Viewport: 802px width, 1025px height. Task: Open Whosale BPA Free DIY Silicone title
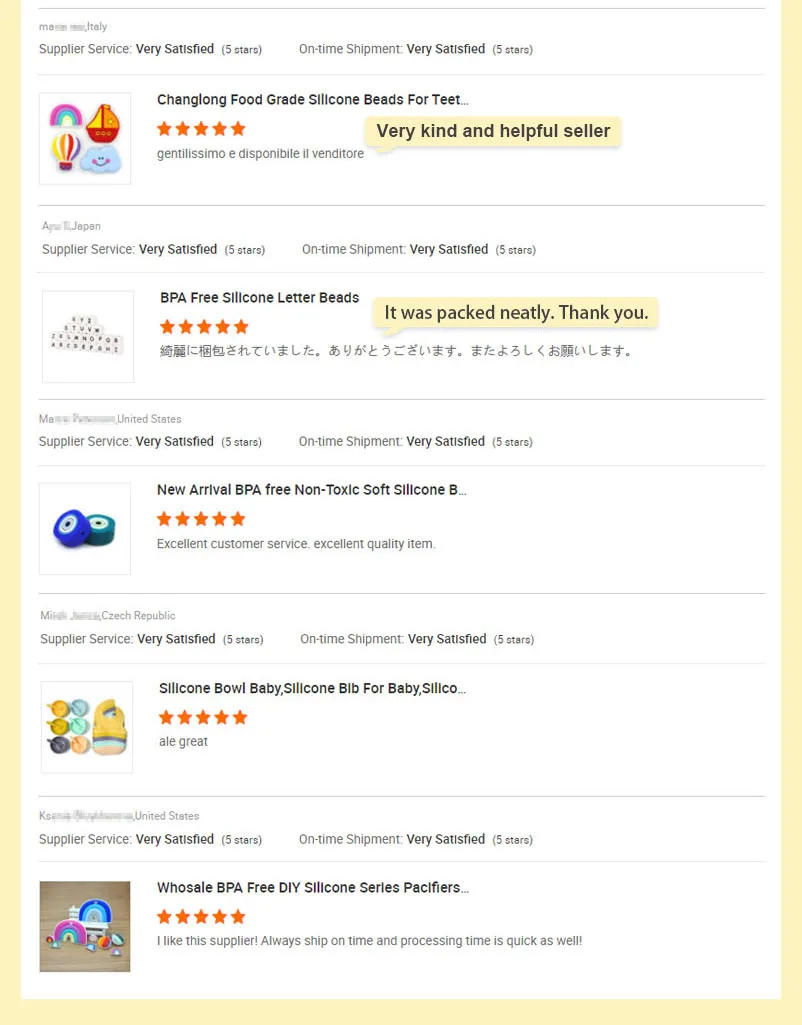(312, 888)
